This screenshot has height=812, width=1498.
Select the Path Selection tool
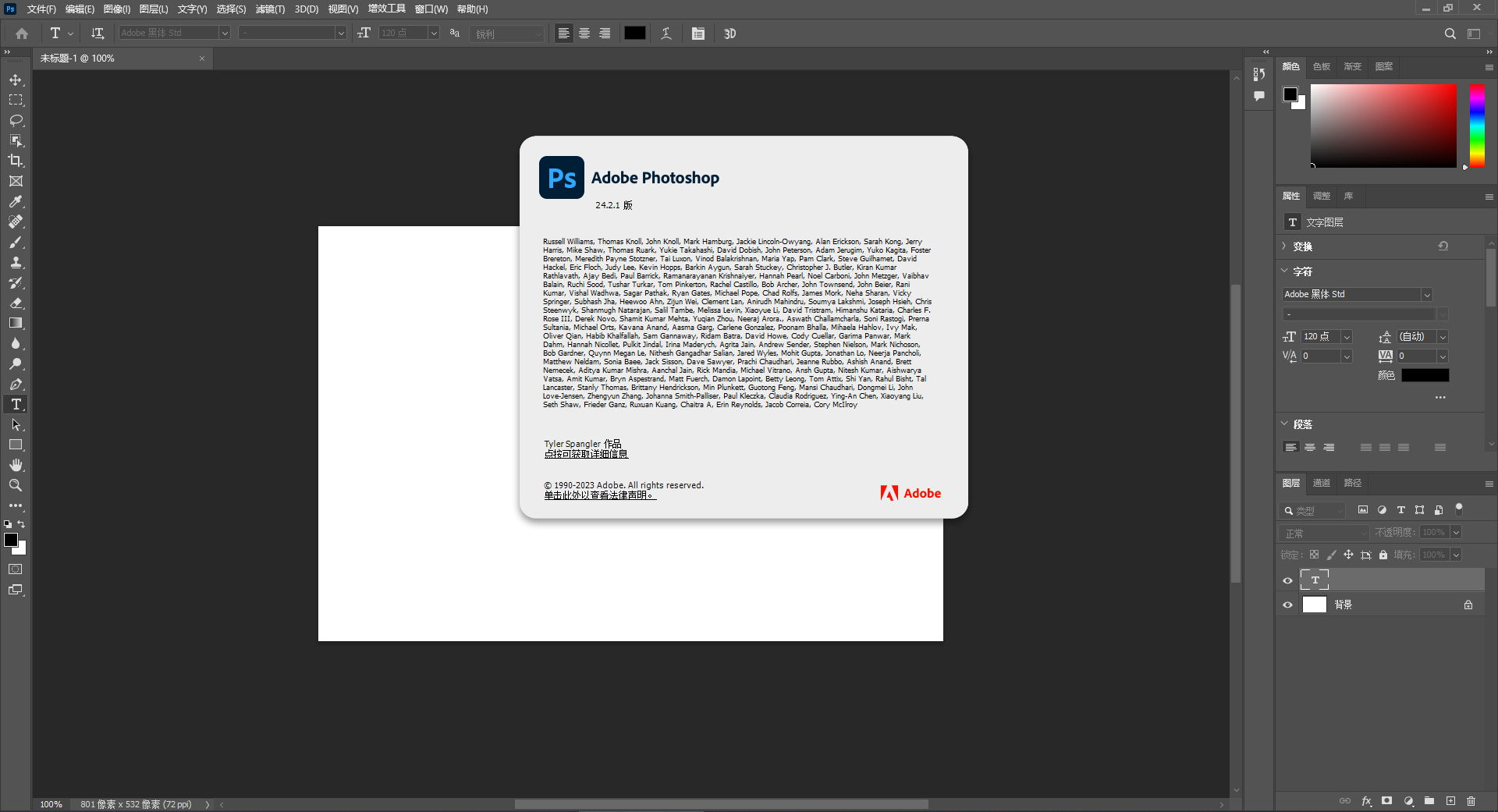coord(16,424)
